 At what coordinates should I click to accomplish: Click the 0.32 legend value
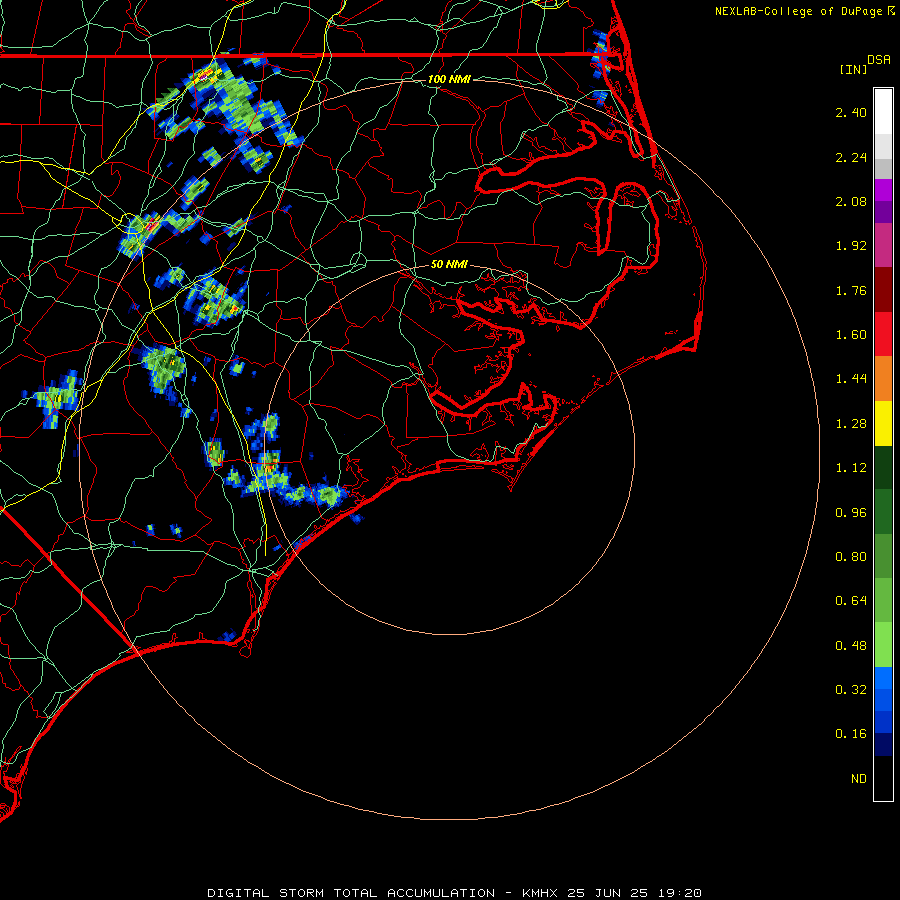tap(851, 690)
